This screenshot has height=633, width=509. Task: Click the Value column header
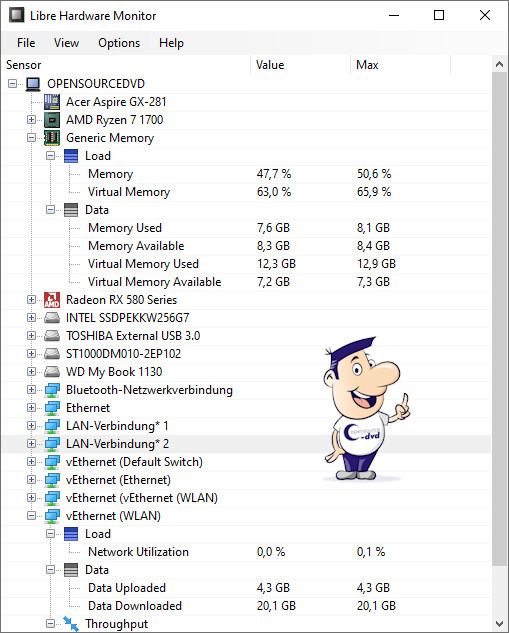(300, 65)
